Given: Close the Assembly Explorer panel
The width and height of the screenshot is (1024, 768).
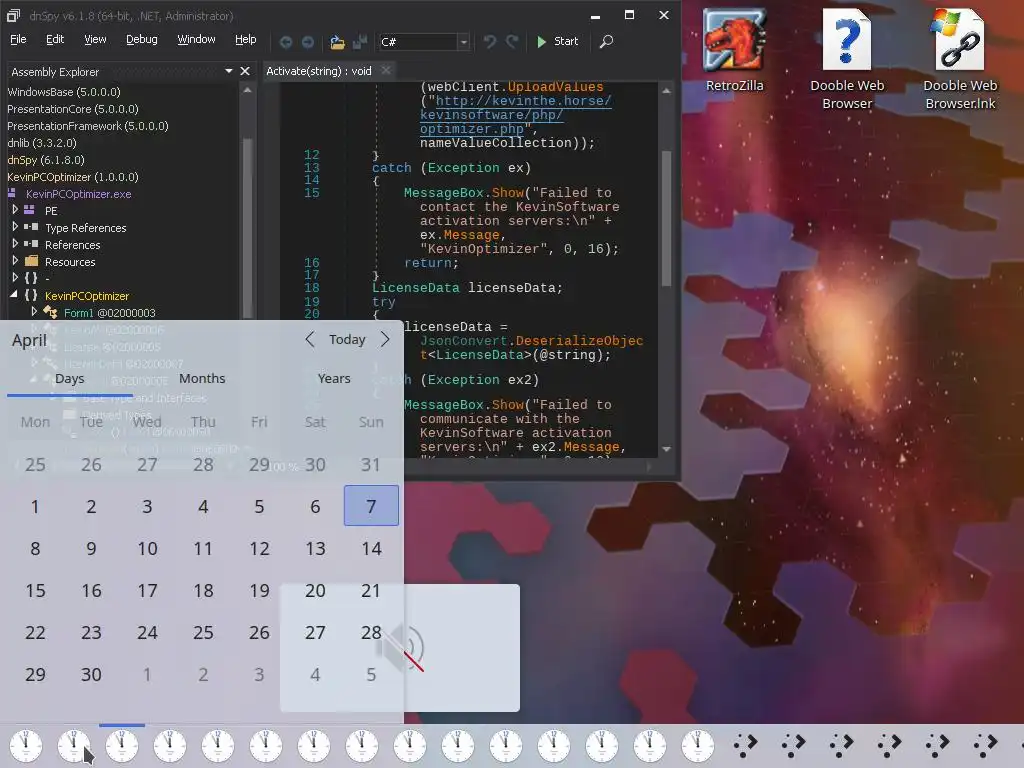Looking at the screenshot, I should 245,71.
